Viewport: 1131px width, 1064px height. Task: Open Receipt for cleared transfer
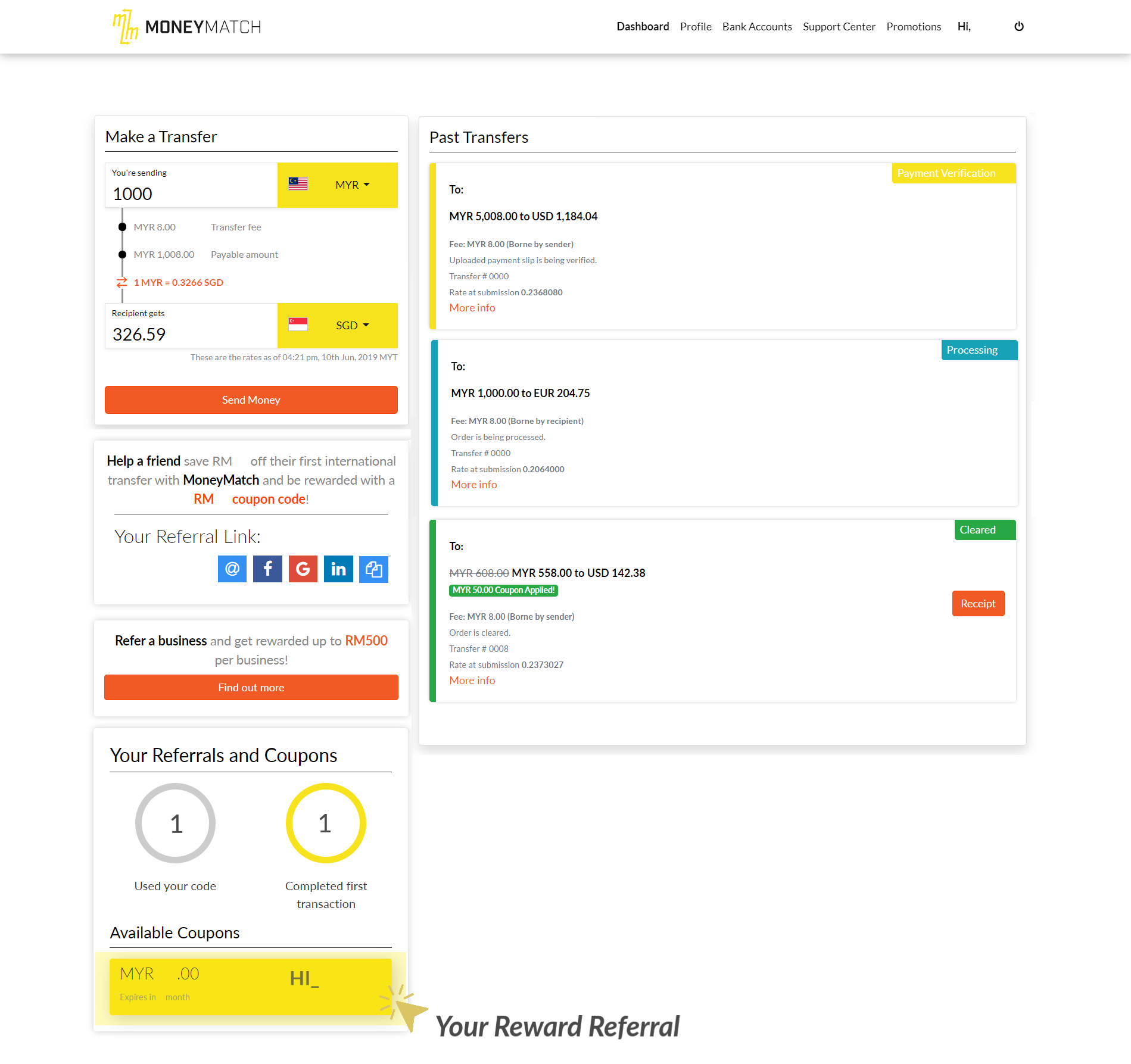click(x=977, y=604)
